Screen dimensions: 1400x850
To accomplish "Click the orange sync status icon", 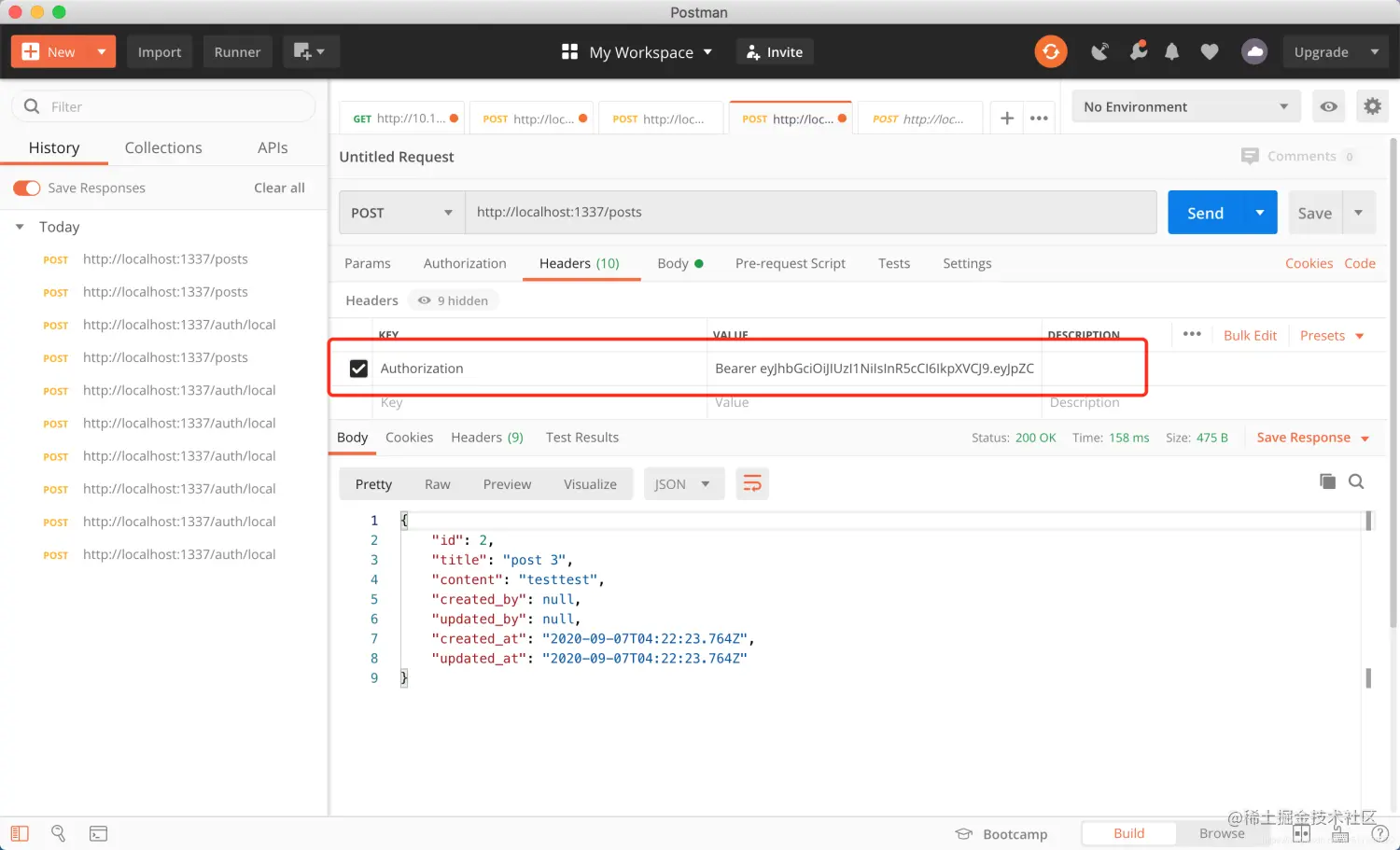I will (x=1051, y=52).
